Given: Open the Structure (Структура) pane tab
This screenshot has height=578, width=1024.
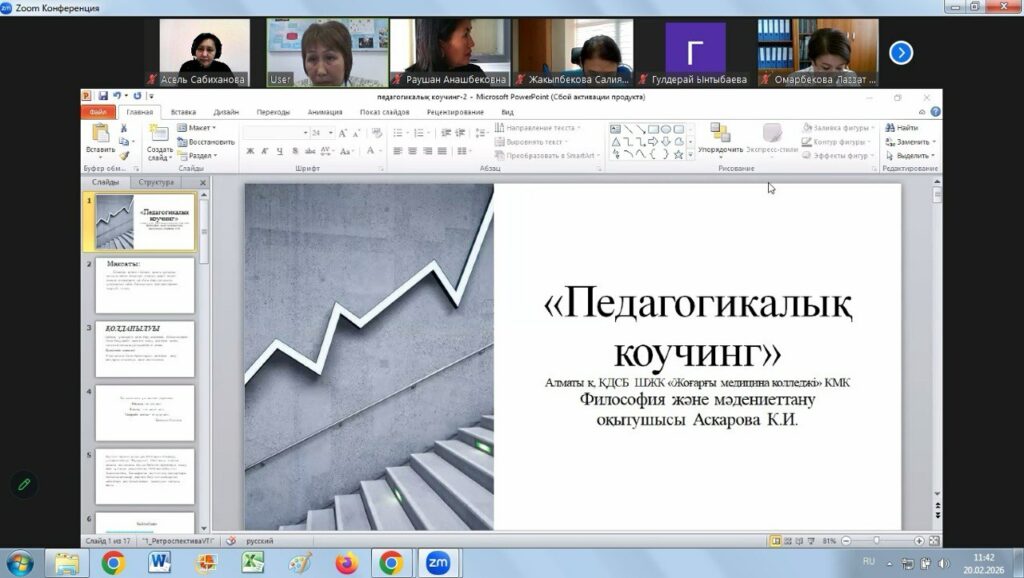Looking at the screenshot, I should (x=157, y=182).
